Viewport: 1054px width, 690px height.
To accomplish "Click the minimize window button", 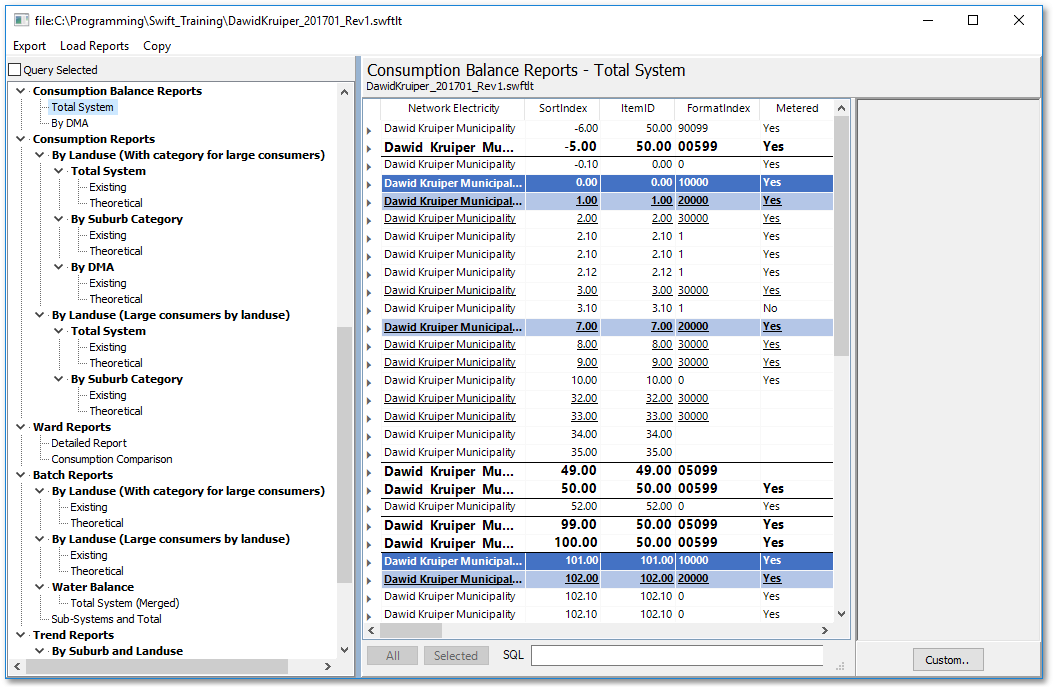I will pyautogui.click(x=928, y=20).
